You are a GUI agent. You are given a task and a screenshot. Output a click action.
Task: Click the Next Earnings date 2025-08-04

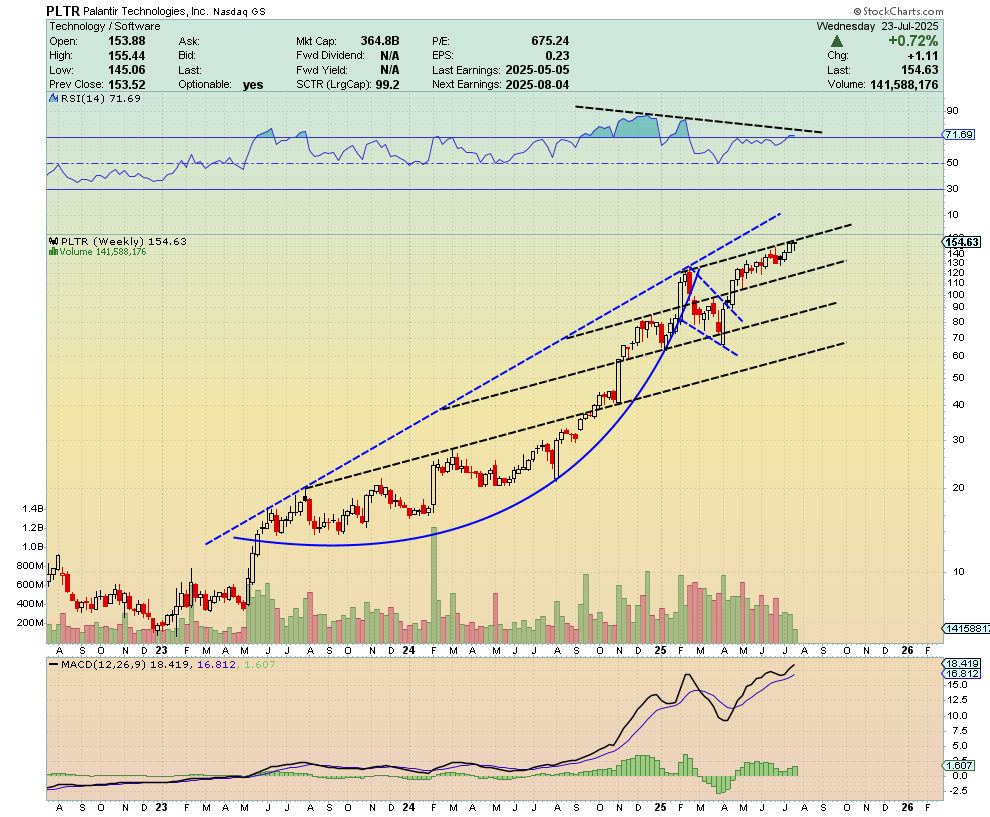click(x=537, y=85)
